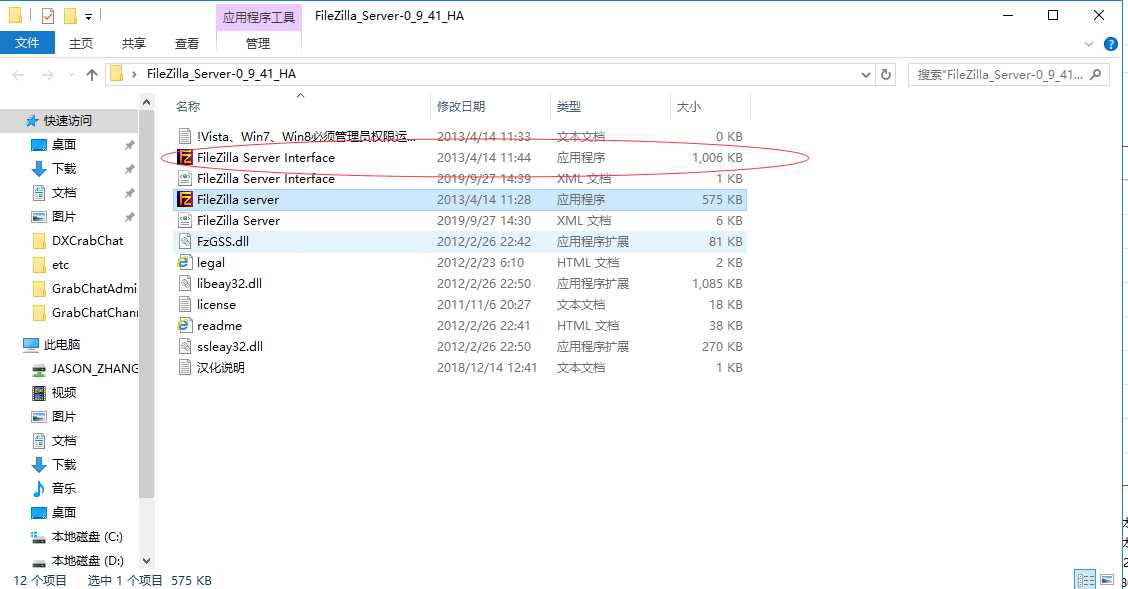Click the FileZilla Server XML file icon
Viewport: 1128px width, 589px height.
coord(185,221)
